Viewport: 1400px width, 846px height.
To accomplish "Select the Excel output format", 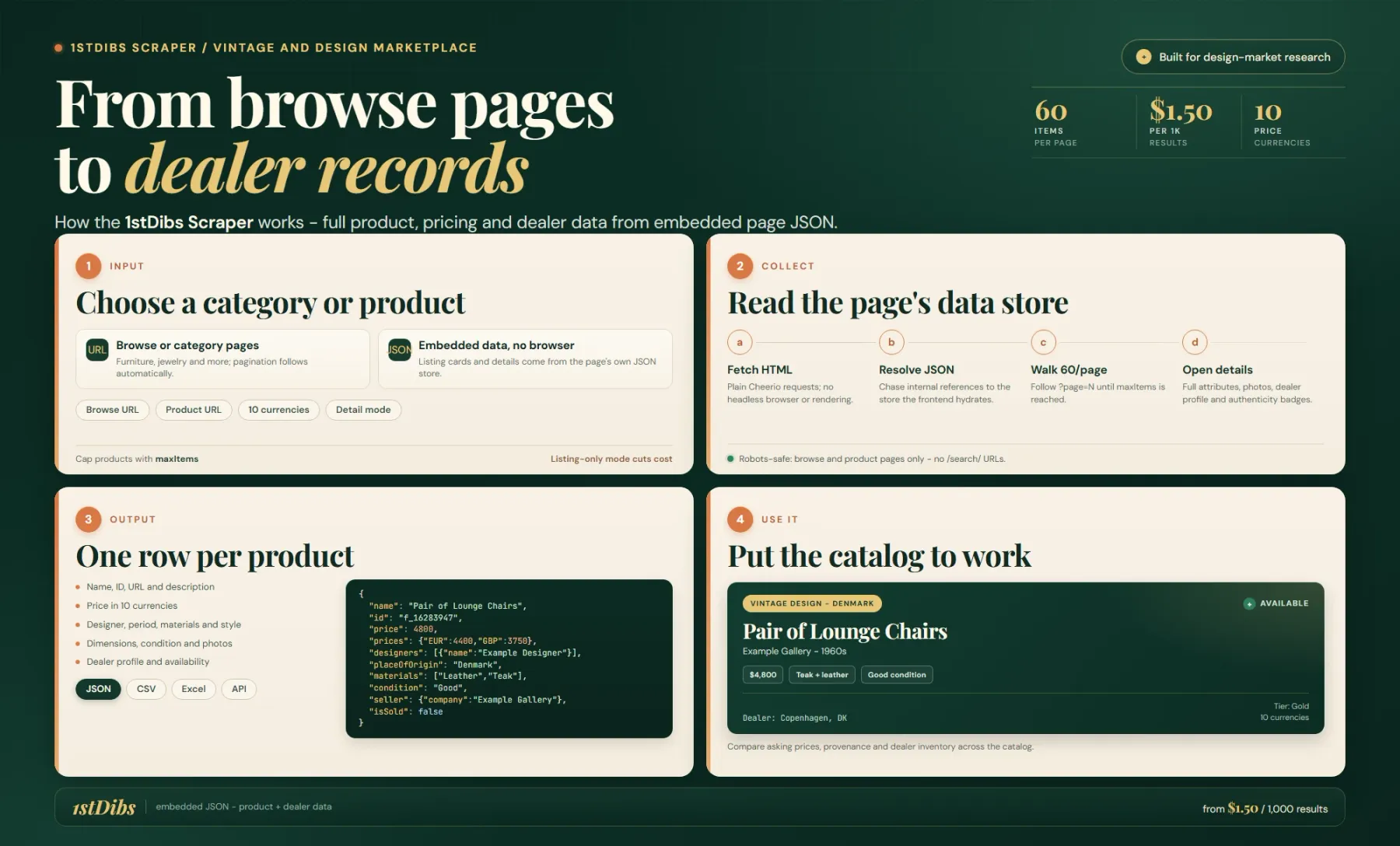I will [194, 689].
